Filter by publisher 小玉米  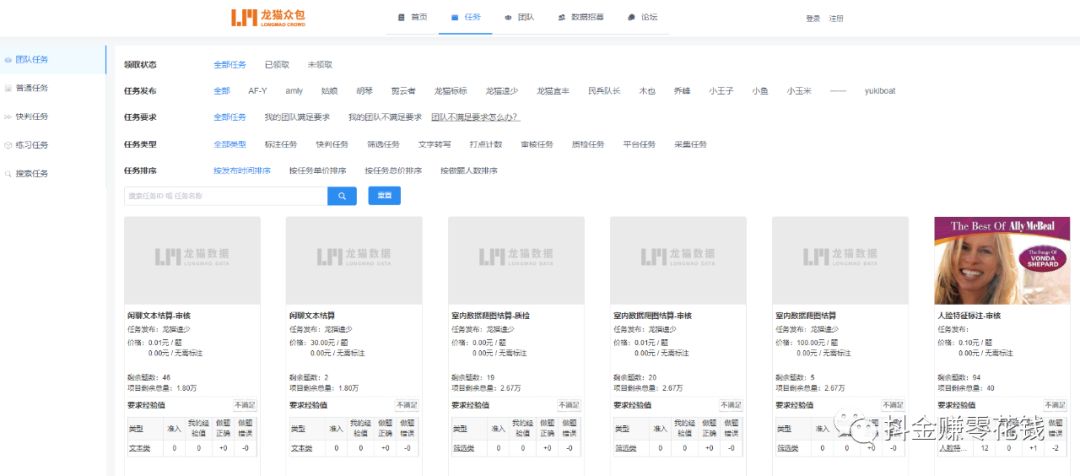click(x=799, y=91)
